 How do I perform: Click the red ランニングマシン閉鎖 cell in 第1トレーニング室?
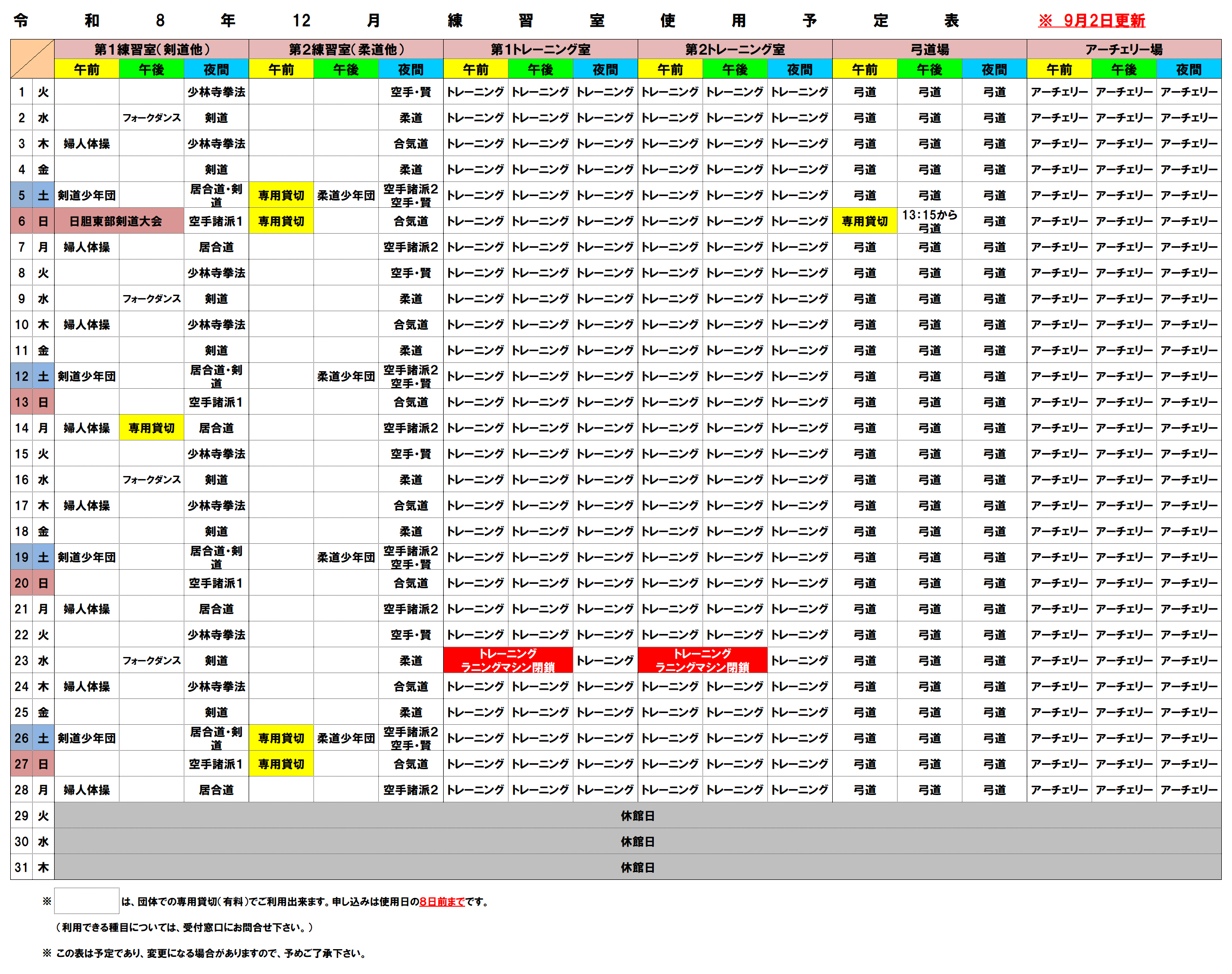[508, 660]
